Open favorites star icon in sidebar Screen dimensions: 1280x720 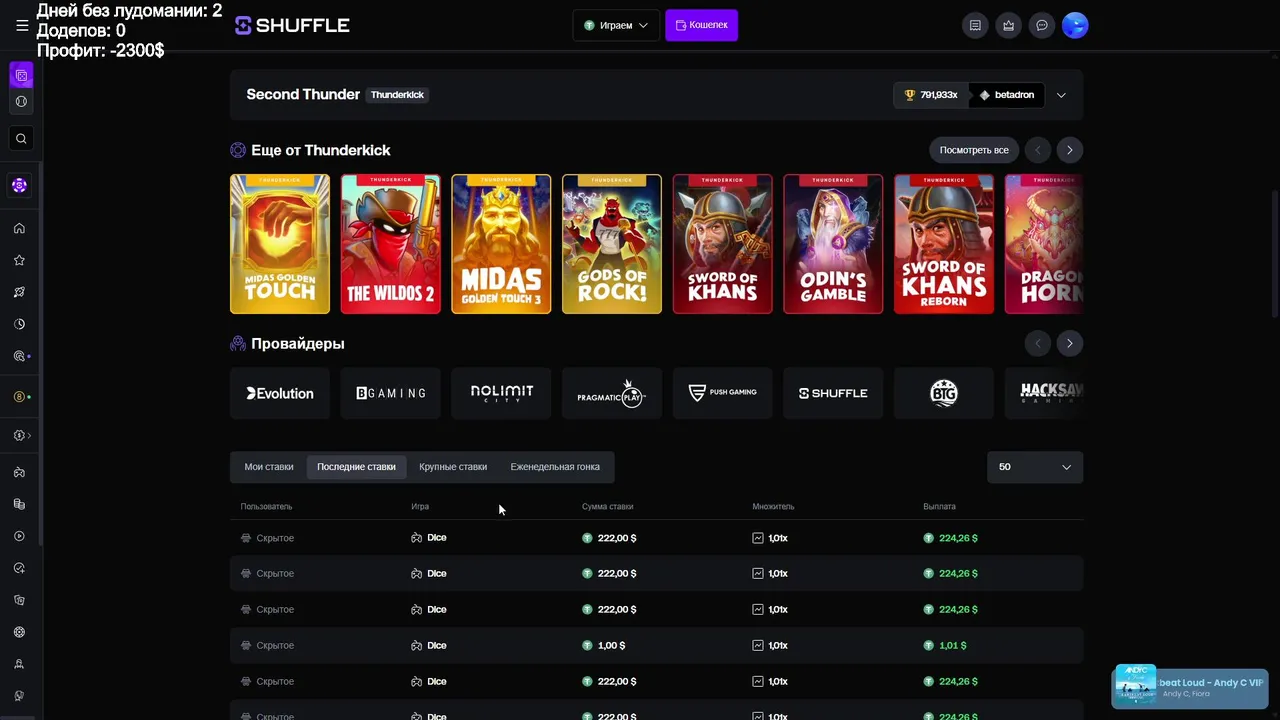click(19, 260)
